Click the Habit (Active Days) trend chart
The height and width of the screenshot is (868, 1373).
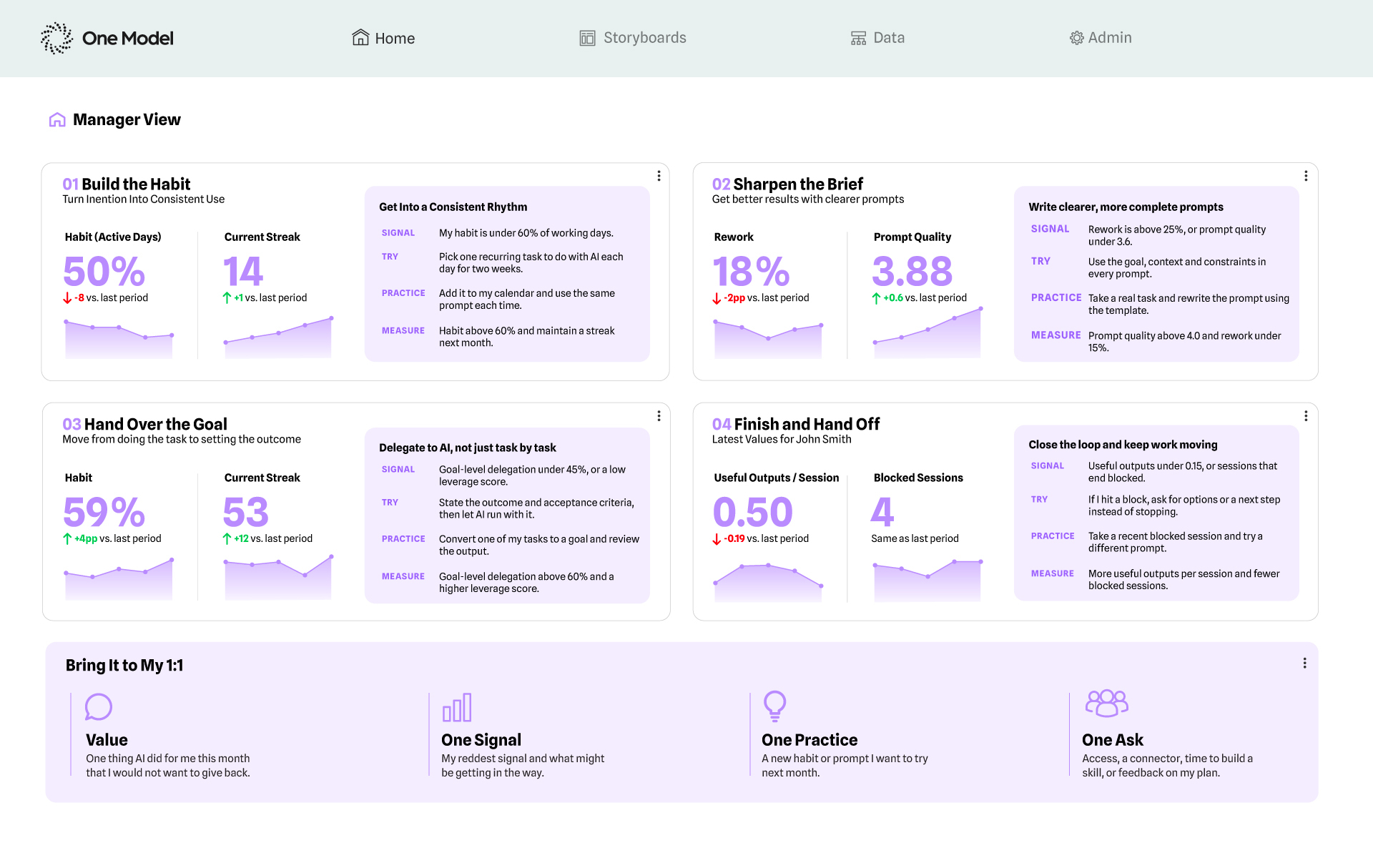point(119,339)
